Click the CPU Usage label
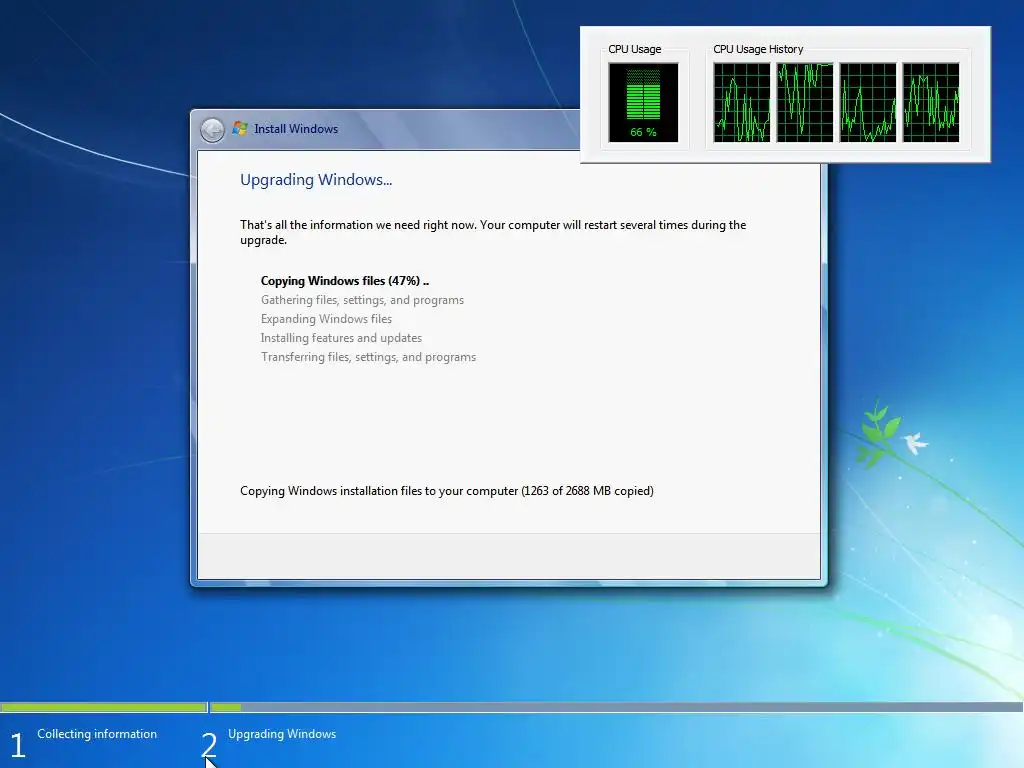 [x=635, y=49]
